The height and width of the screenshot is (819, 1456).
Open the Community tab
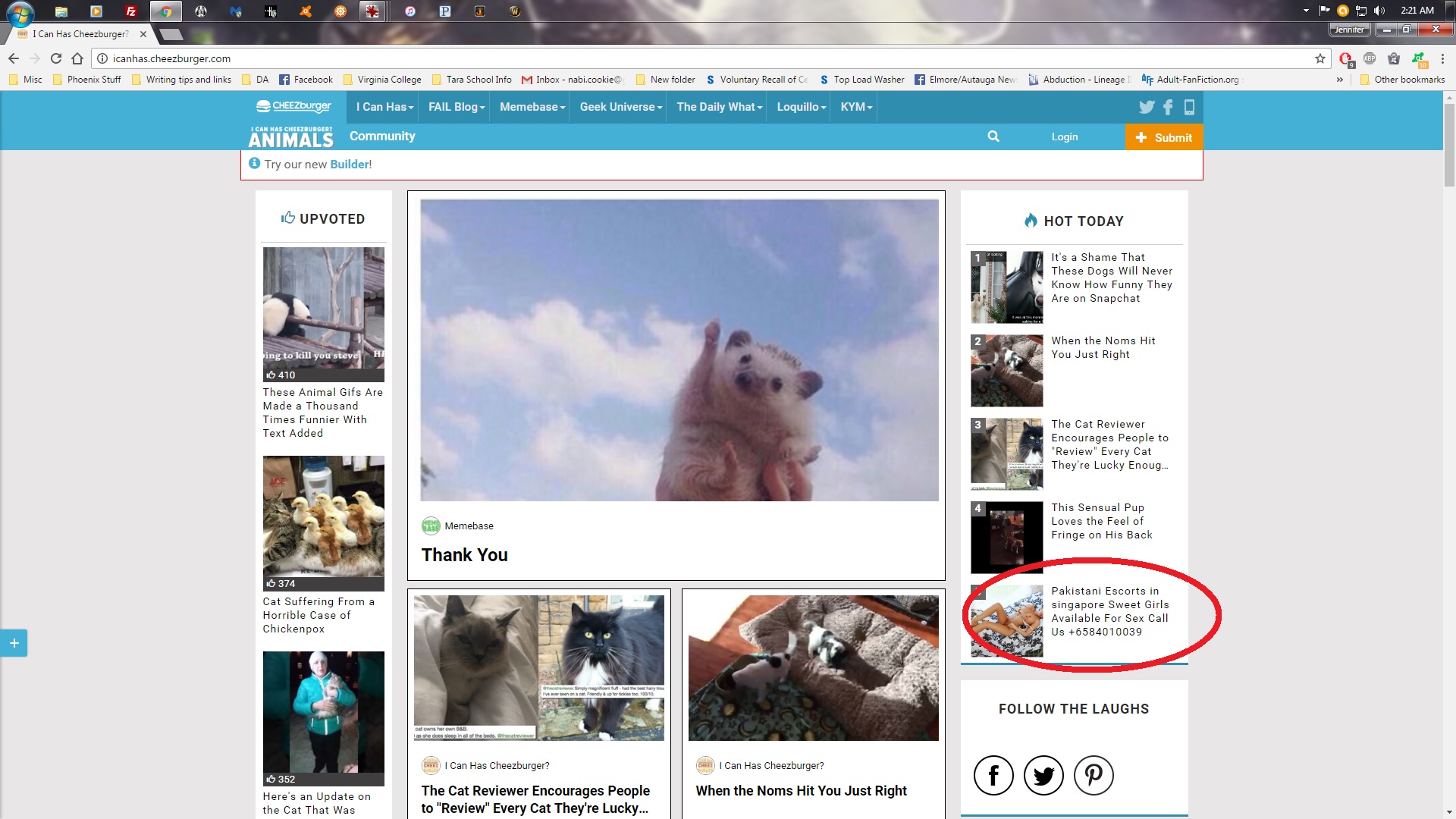pos(382,136)
